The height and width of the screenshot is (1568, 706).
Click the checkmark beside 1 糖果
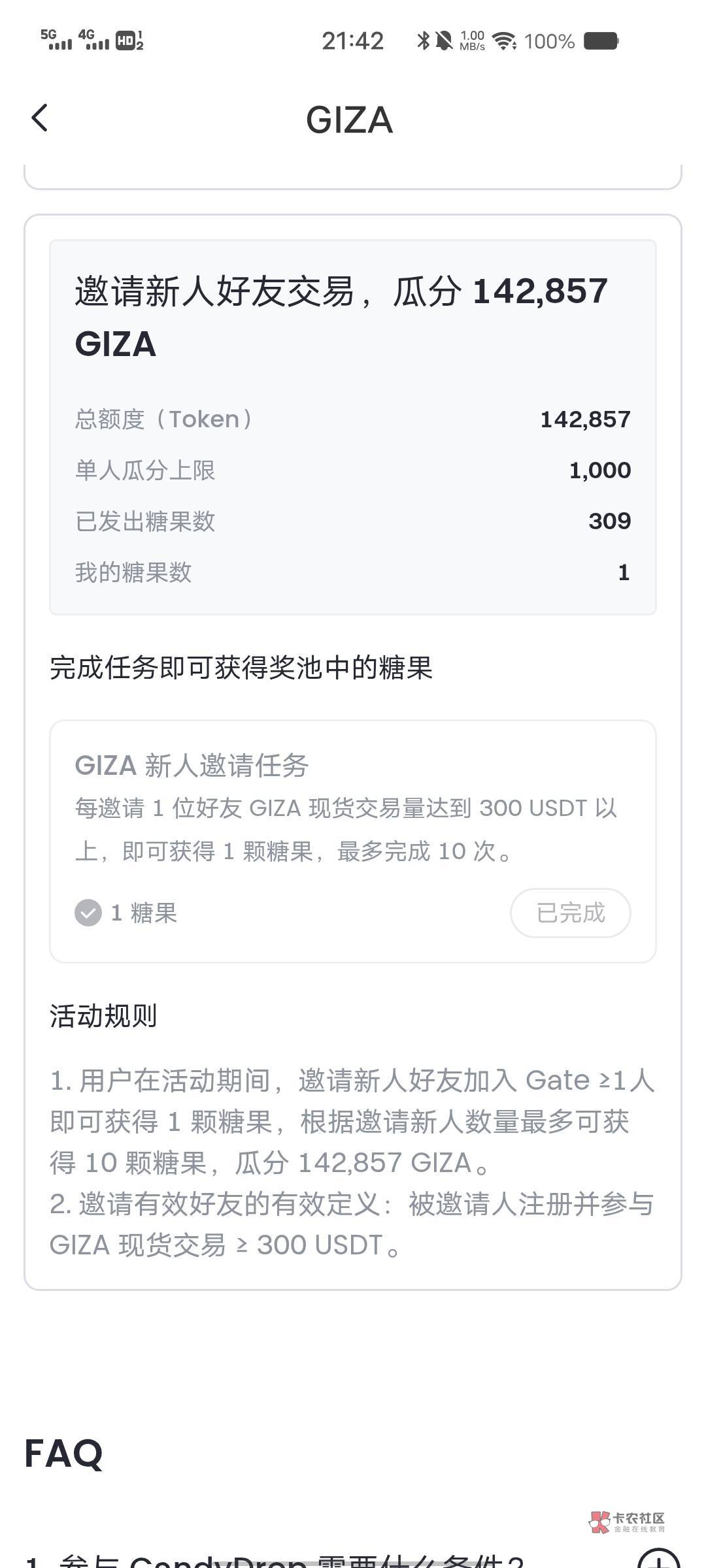[88, 913]
